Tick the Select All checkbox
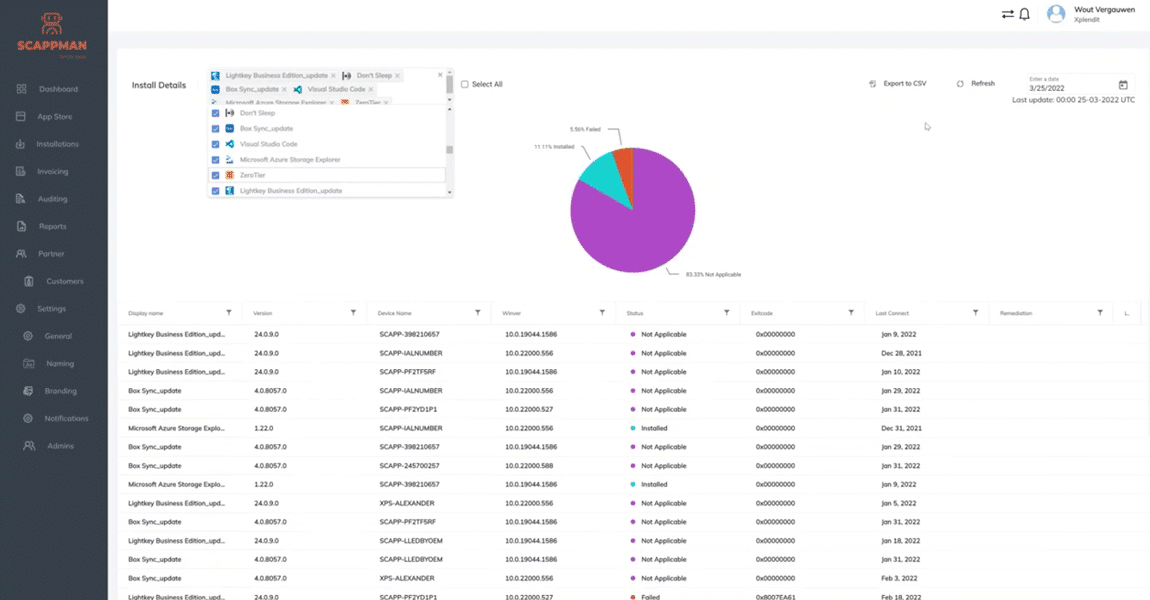Viewport: 1150px width, 600px height. click(464, 84)
